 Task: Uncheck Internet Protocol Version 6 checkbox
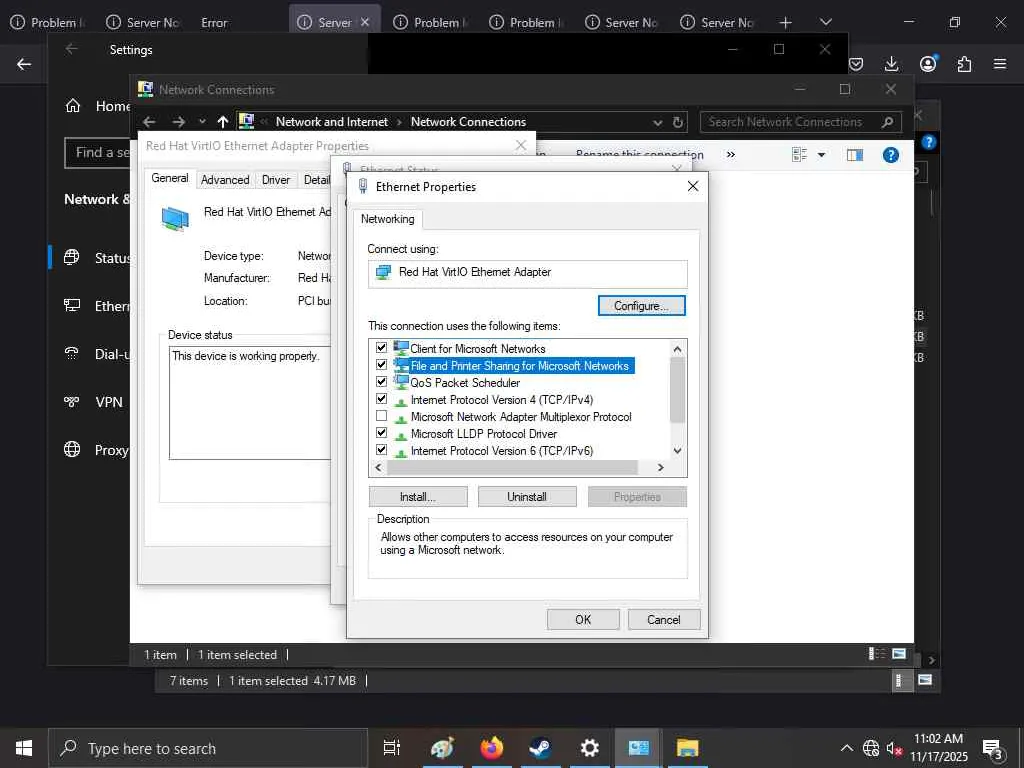click(x=381, y=450)
